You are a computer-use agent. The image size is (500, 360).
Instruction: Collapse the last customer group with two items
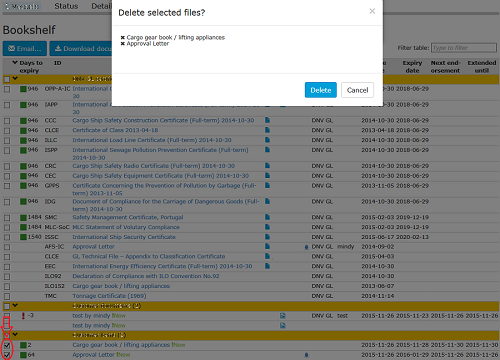[15, 334]
